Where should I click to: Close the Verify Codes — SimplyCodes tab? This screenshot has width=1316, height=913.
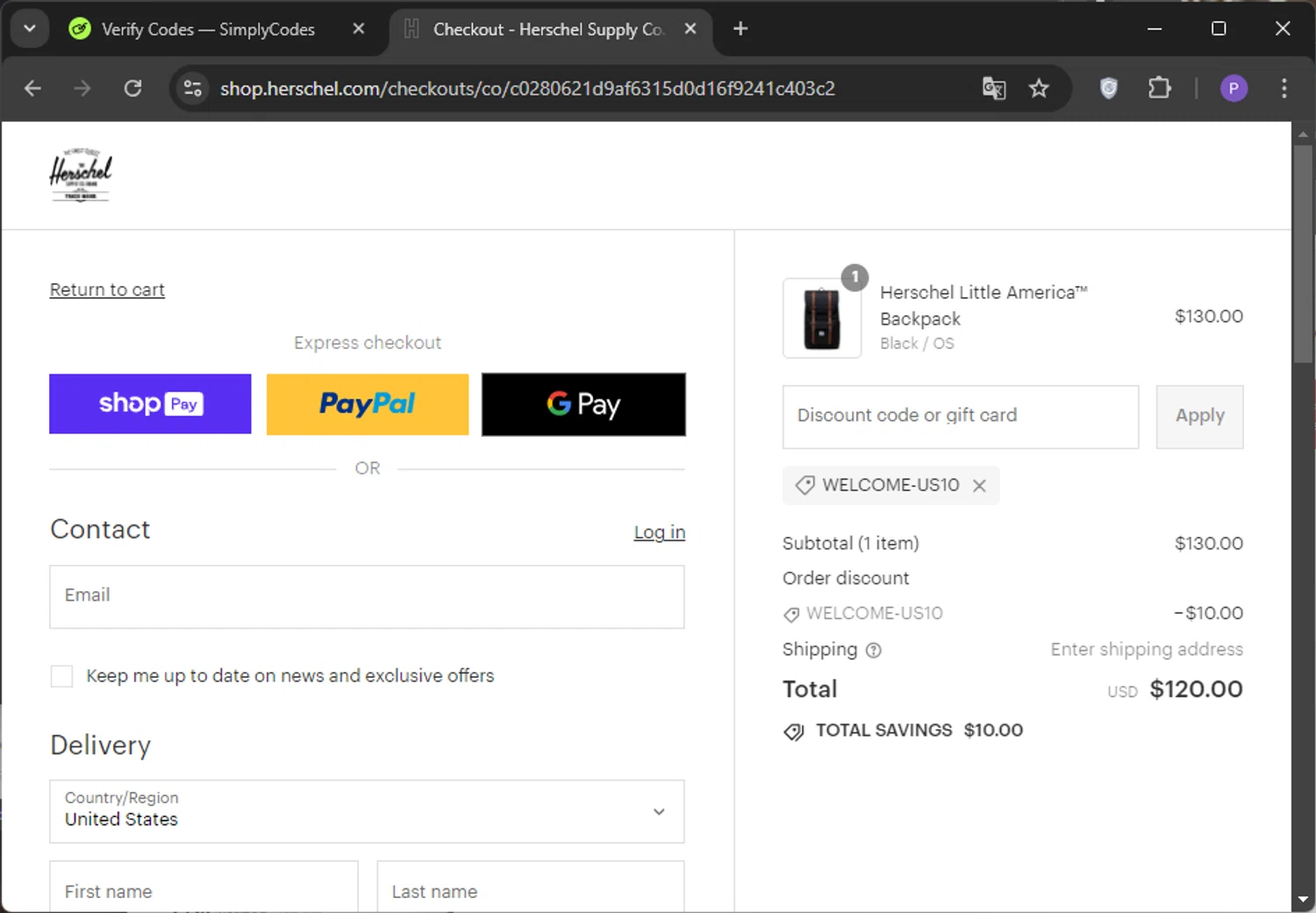[358, 29]
